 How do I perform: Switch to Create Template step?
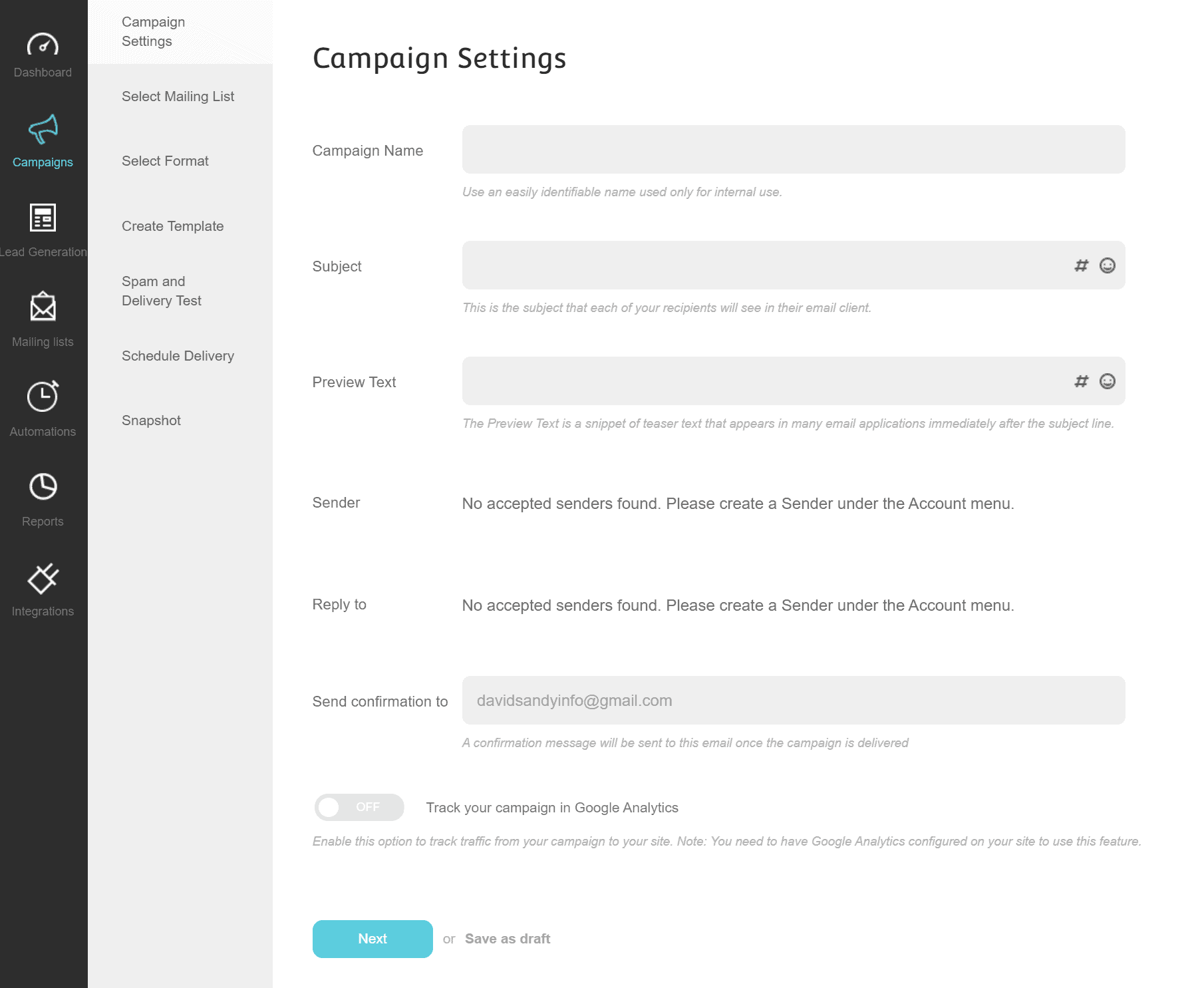pyautogui.click(x=172, y=226)
